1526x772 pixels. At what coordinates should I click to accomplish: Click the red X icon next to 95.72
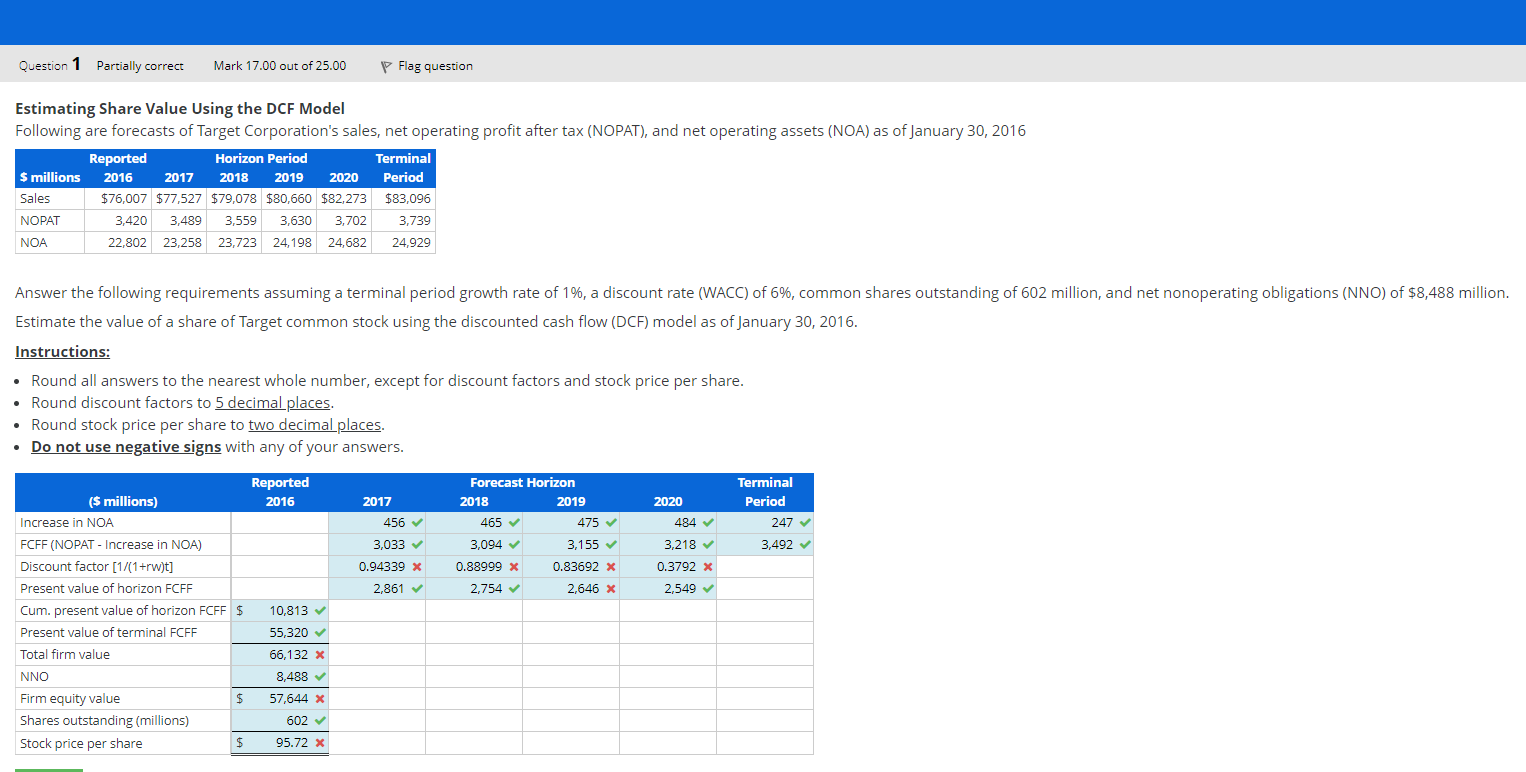tap(319, 743)
